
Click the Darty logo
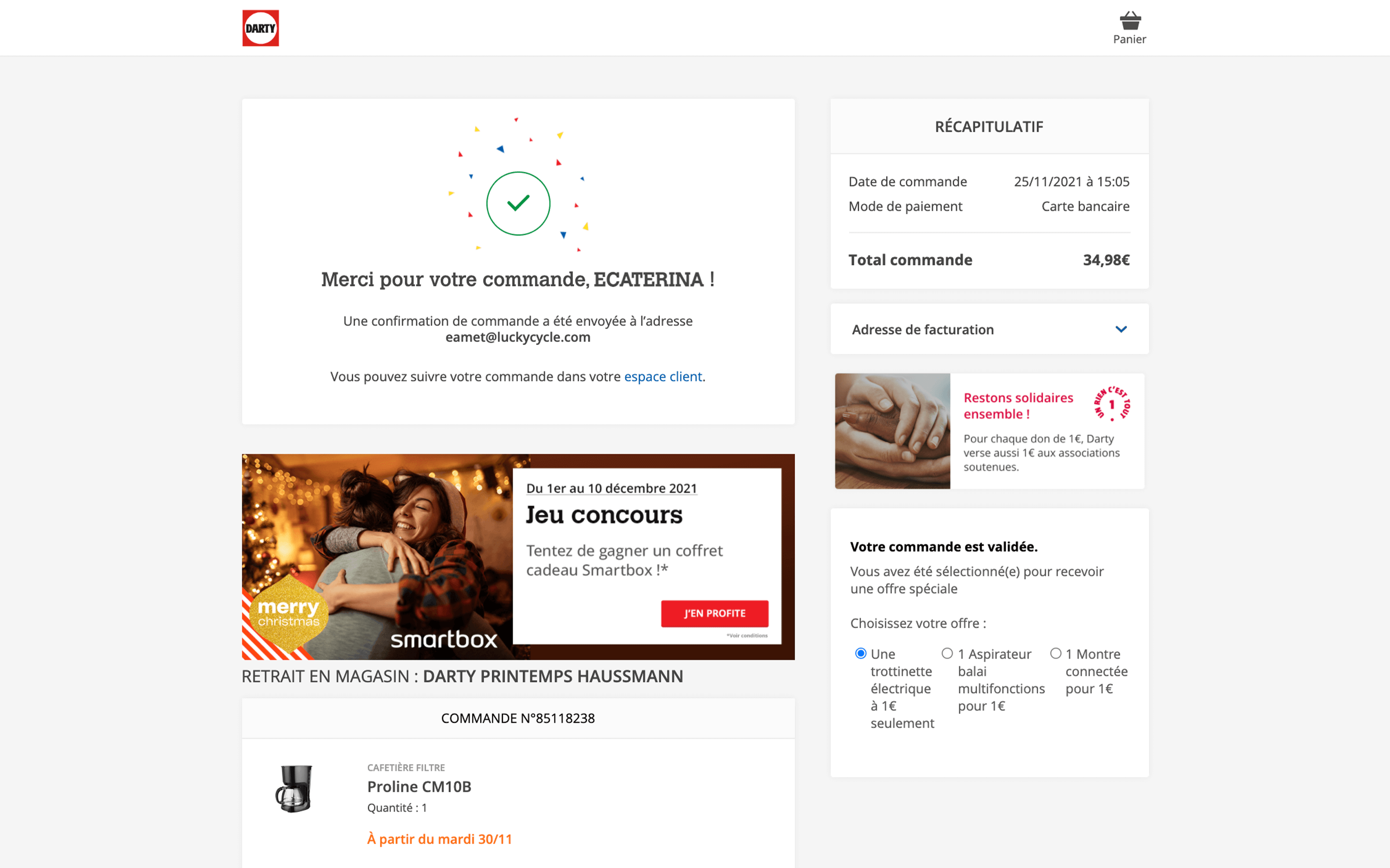(x=260, y=28)
